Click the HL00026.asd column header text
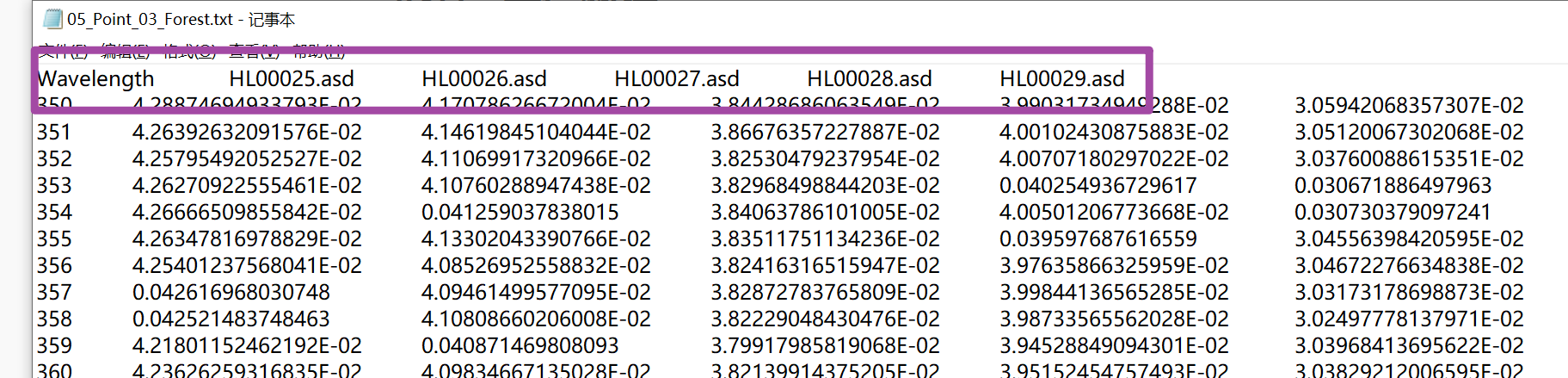This screenshot has height=378, width=1568. 484,79
